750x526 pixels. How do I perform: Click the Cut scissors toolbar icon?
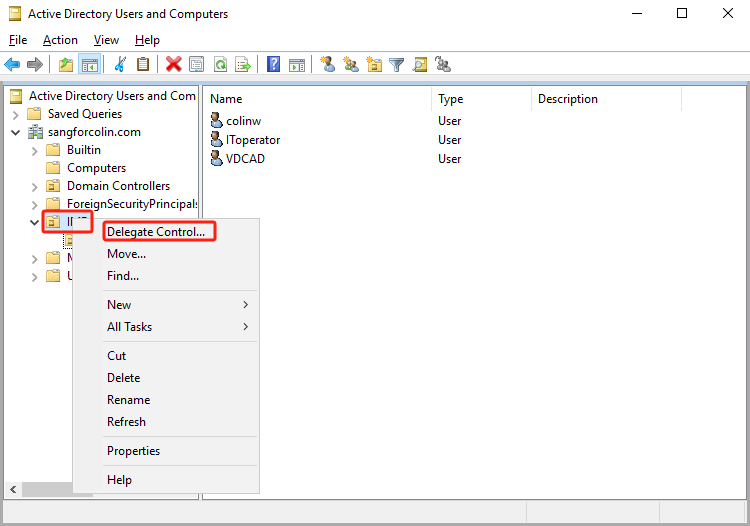(120, 65)
